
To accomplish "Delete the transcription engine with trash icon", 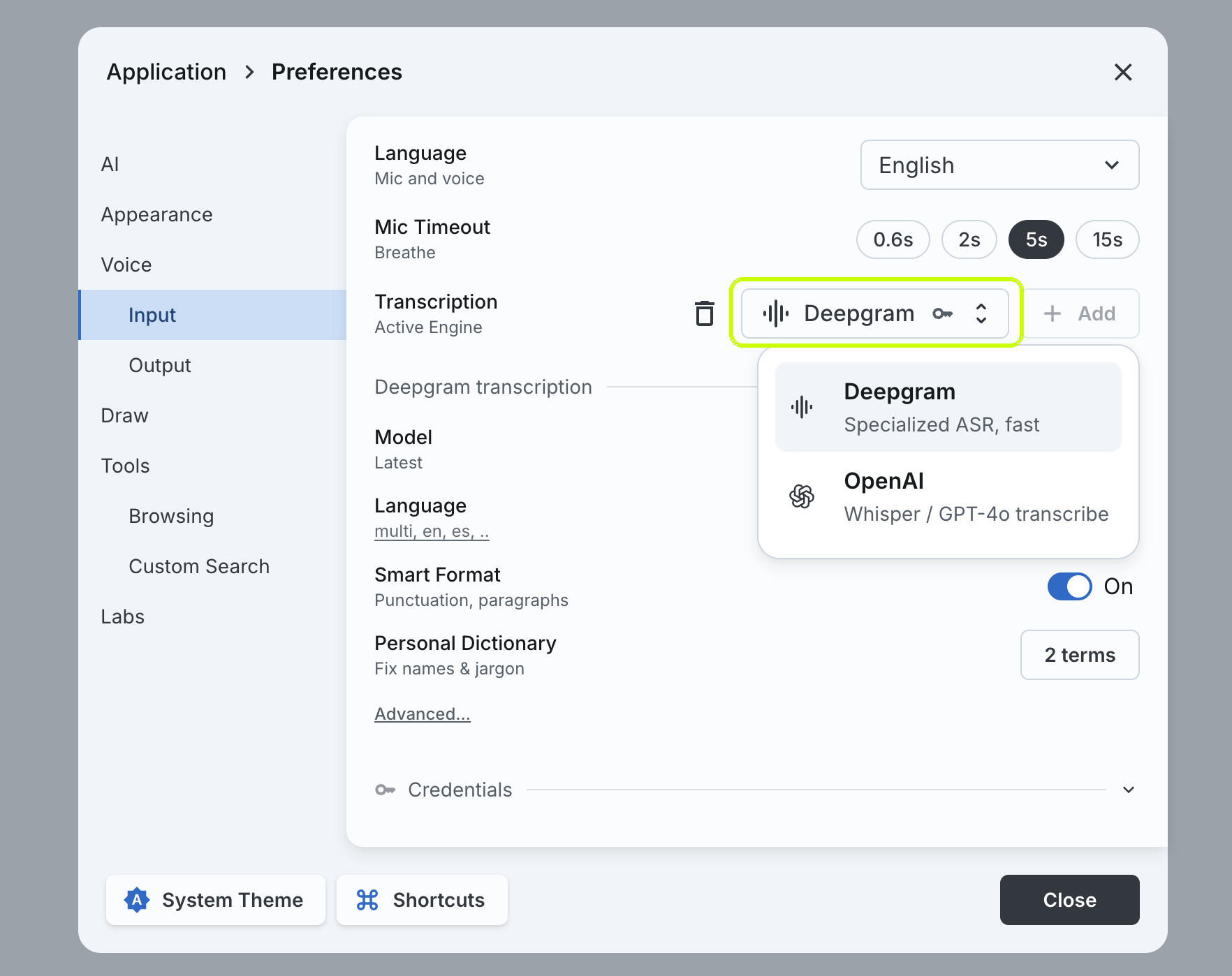I will tap(705, 313).
